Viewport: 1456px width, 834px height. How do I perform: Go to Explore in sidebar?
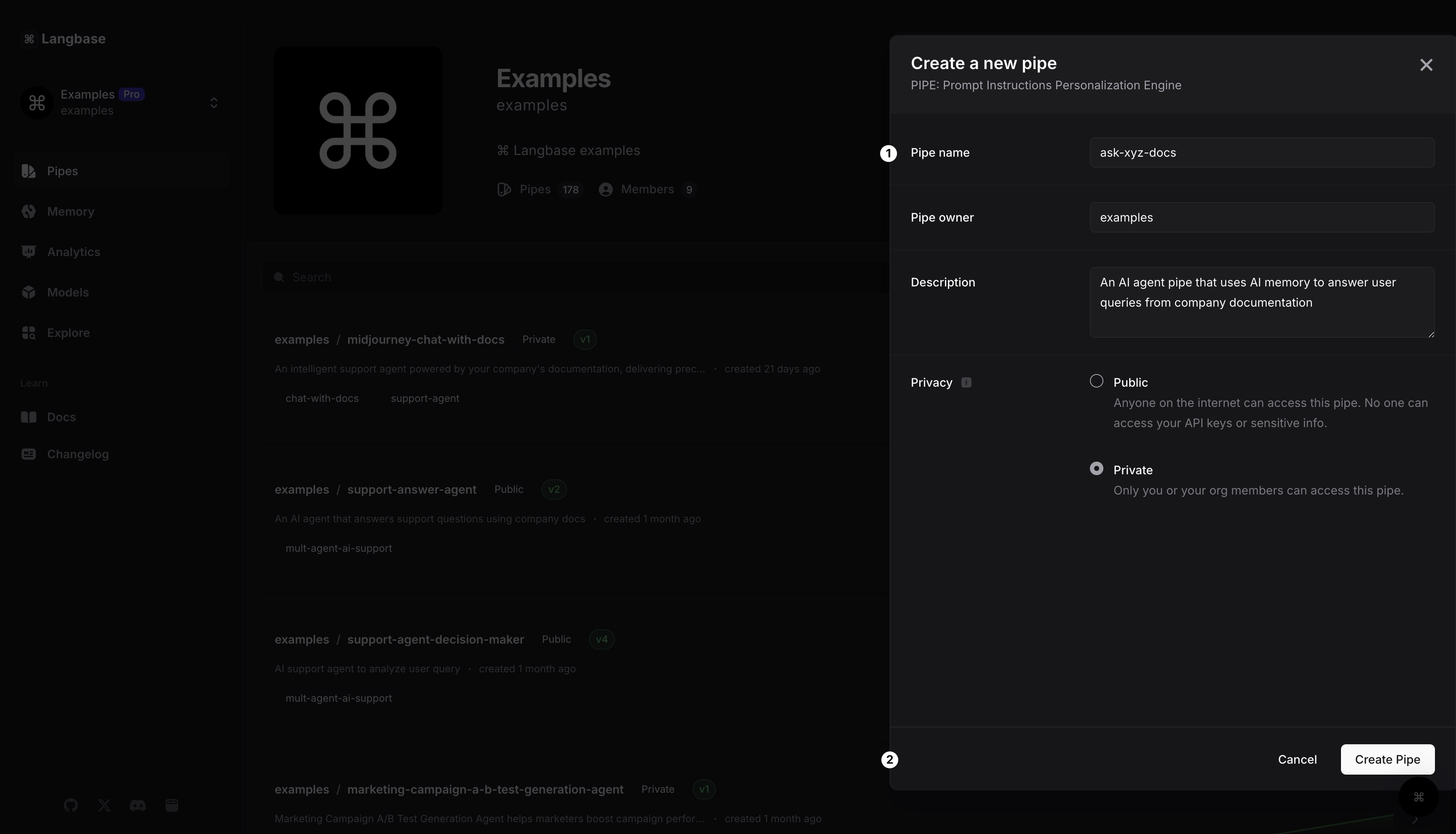(x=67, y=333)
